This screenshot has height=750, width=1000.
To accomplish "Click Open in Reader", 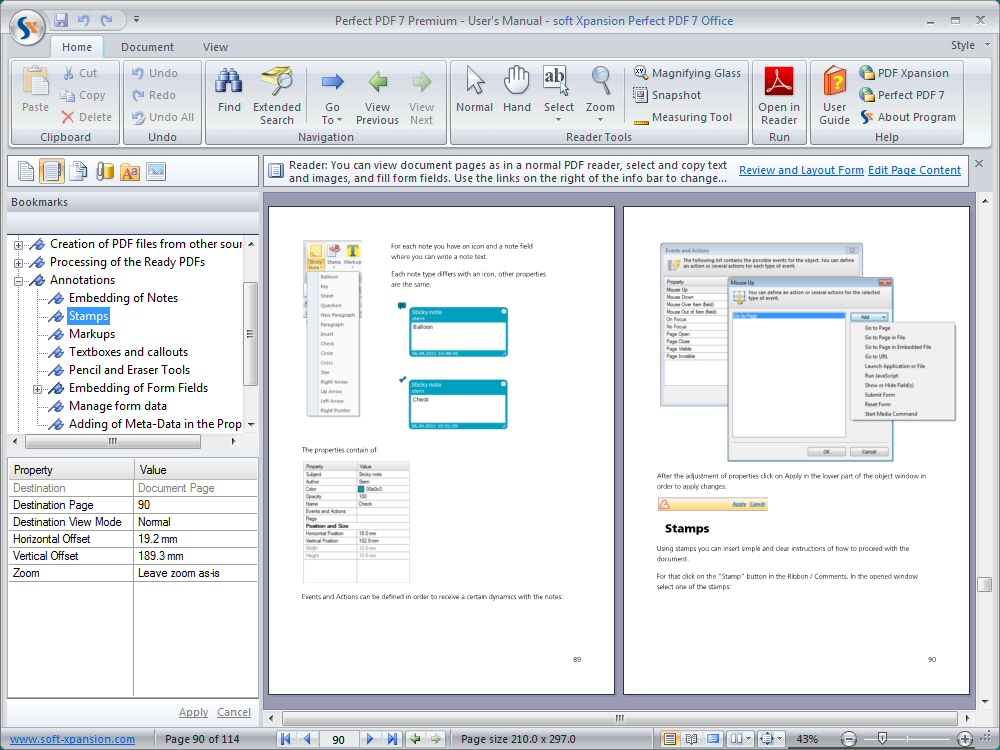I will point(779,96).
